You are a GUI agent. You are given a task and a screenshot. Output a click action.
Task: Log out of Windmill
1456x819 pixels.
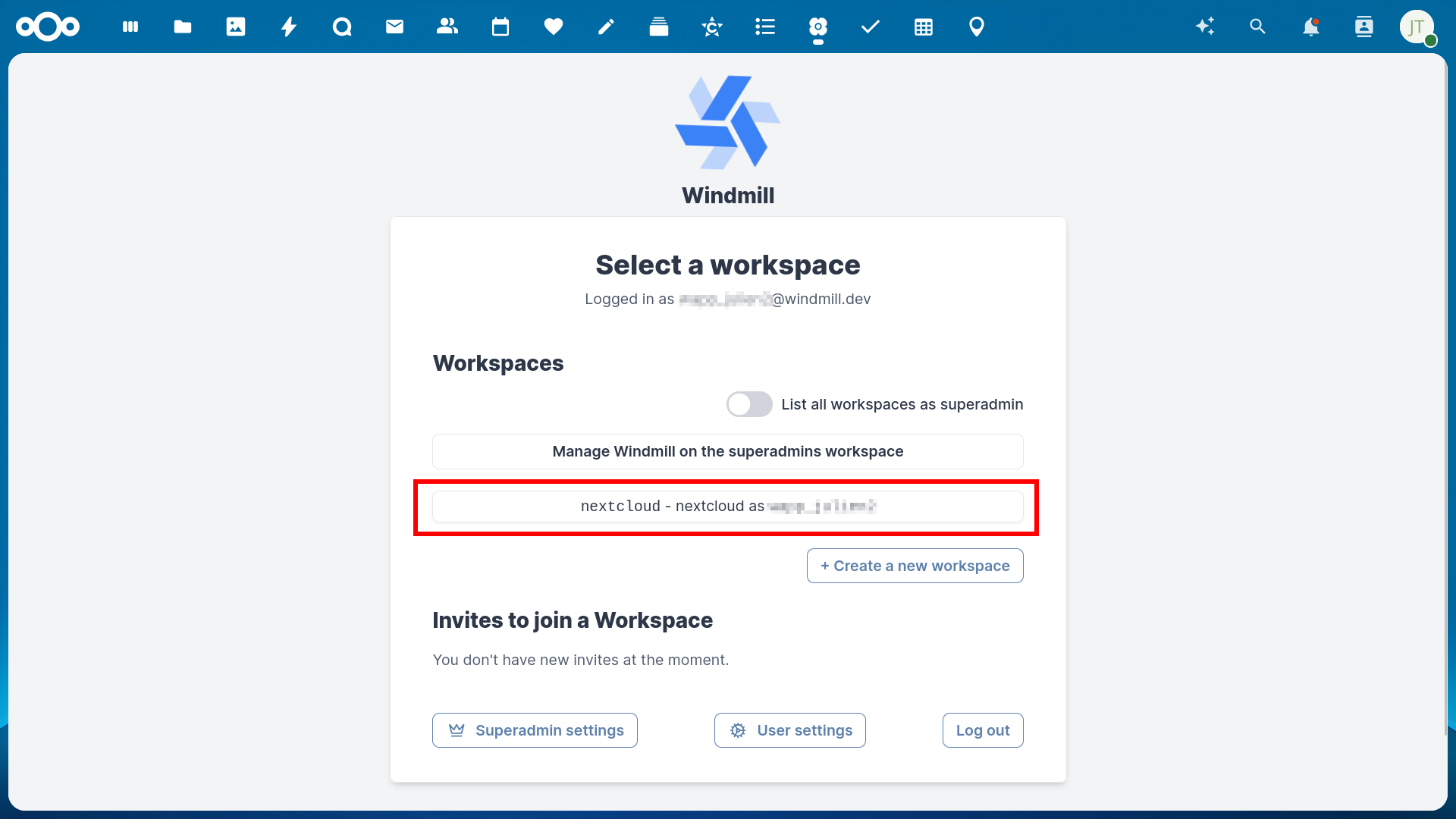tap(982, 730)
